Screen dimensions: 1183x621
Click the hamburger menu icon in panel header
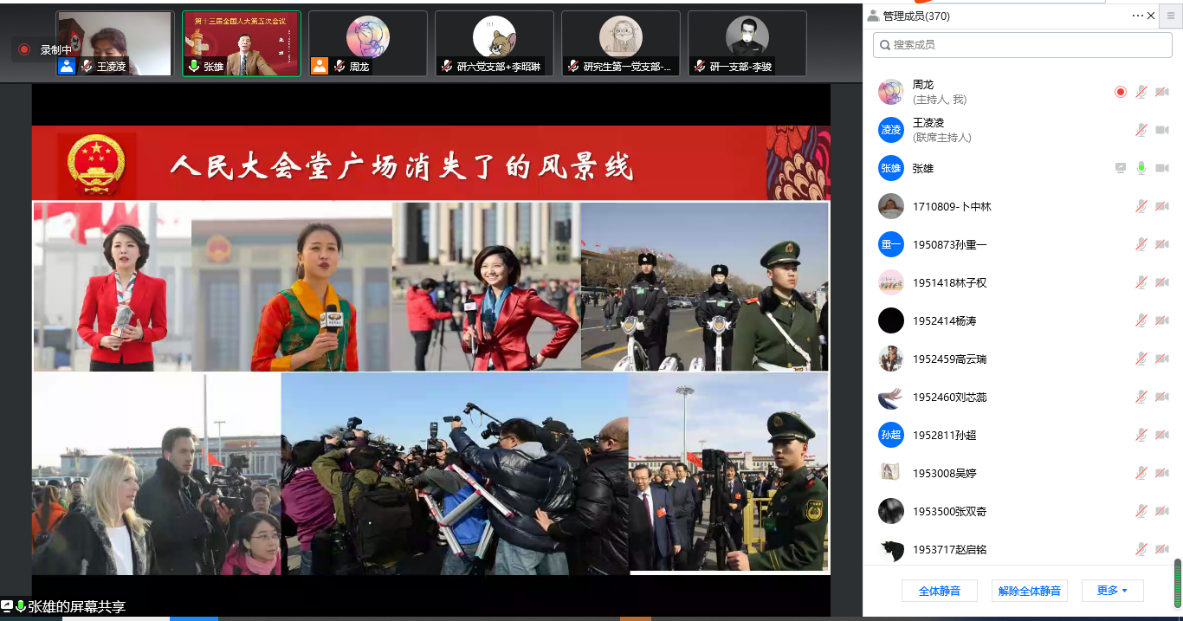coord(1169,16)
